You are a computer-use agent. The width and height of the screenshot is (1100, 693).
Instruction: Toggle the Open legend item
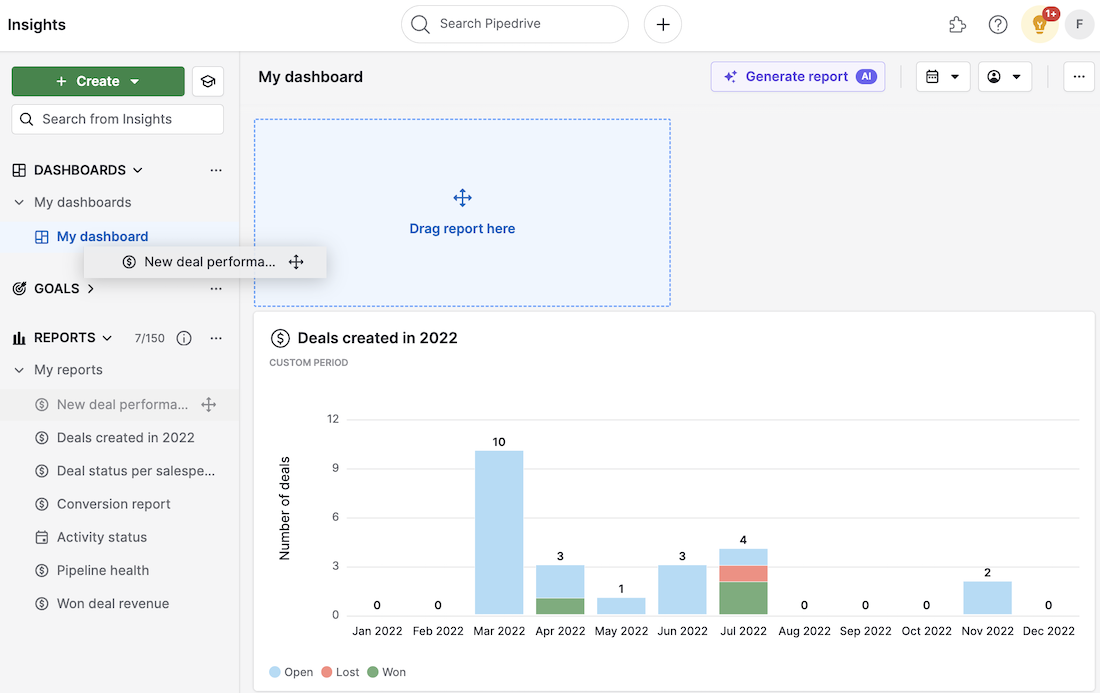pyautogui.click(x=291, y=672)
